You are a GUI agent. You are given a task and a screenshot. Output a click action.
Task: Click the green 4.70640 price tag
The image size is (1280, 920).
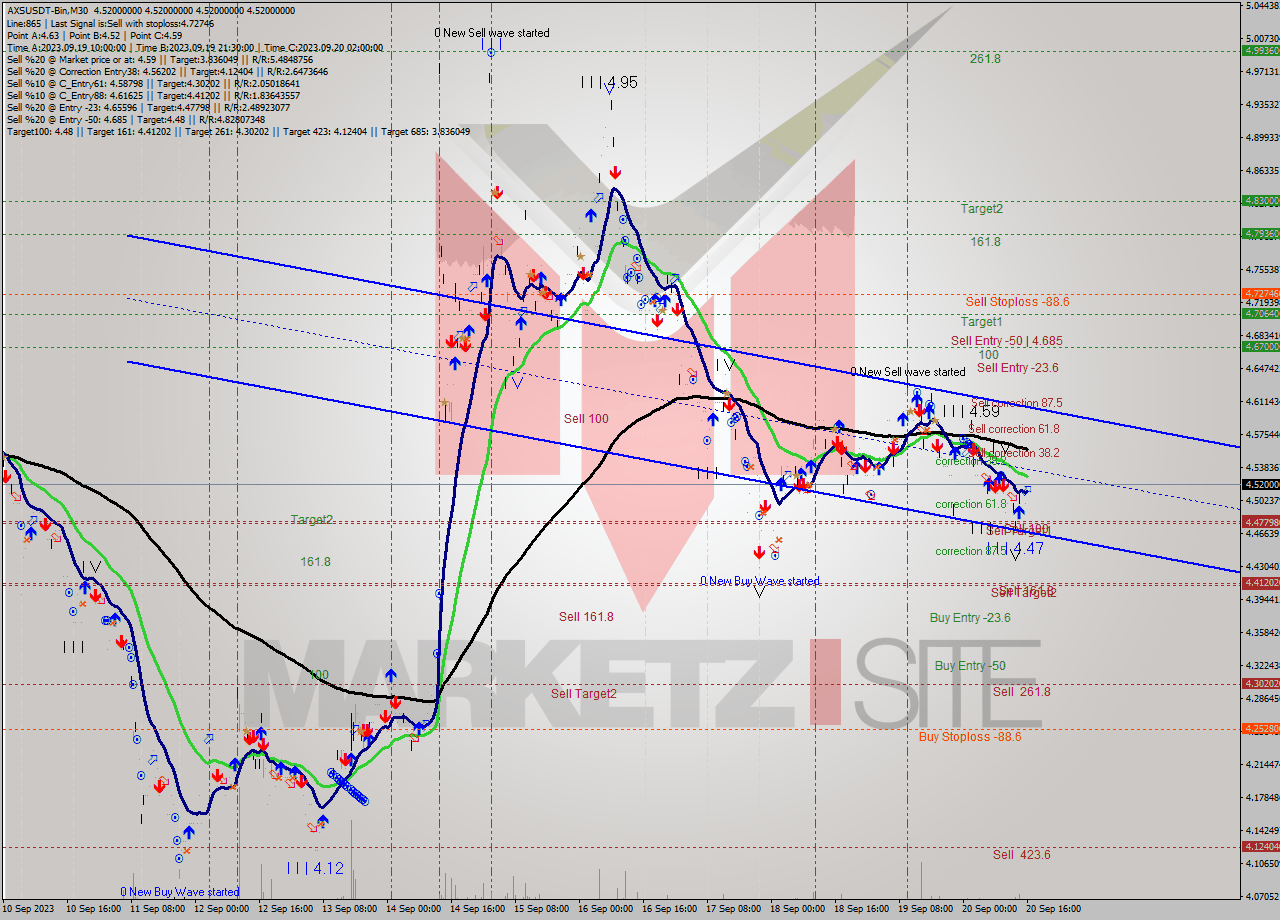[x=1260, y=313]
